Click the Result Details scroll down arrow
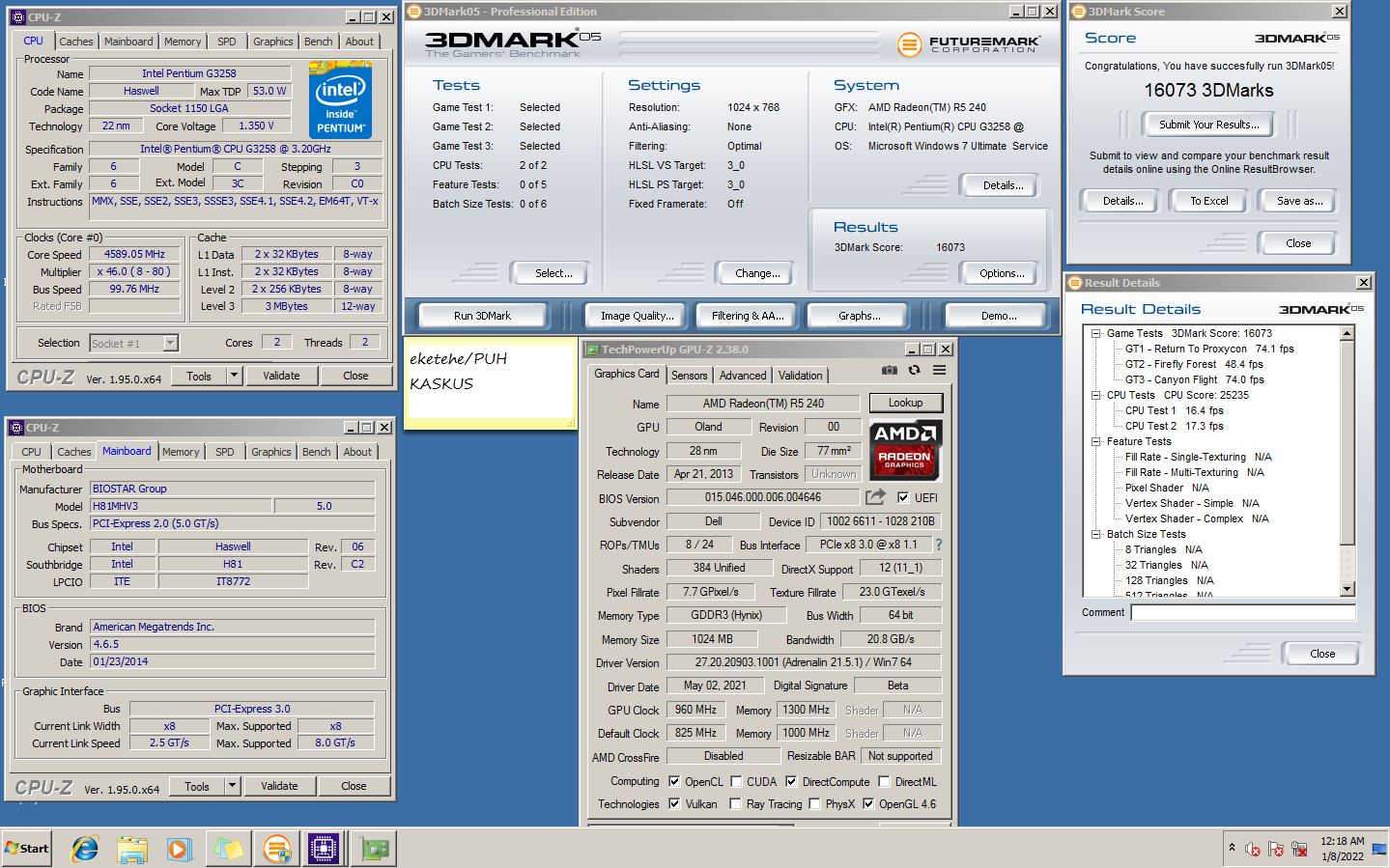 pyautogui.click(x=1347, y=589)
